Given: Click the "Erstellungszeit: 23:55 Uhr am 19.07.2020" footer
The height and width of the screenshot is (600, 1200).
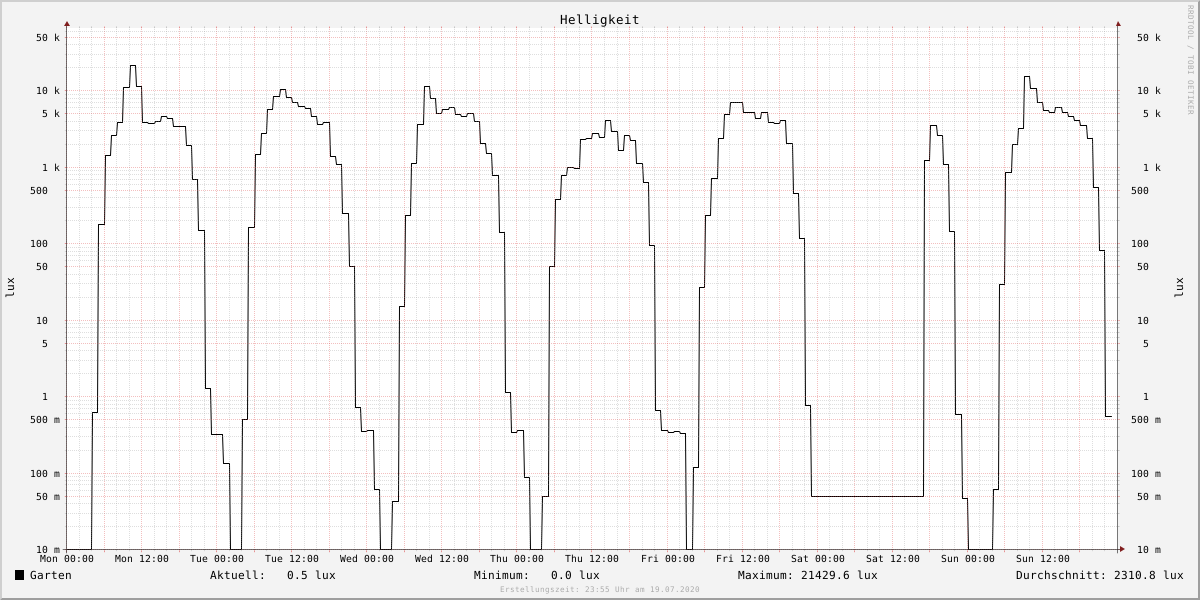Looking at the screenshot, I should pyautogui.click(x=600, y=590).
